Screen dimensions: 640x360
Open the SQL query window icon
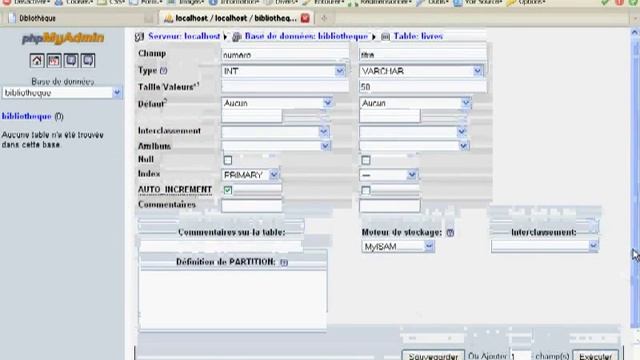tap(54, 60)
